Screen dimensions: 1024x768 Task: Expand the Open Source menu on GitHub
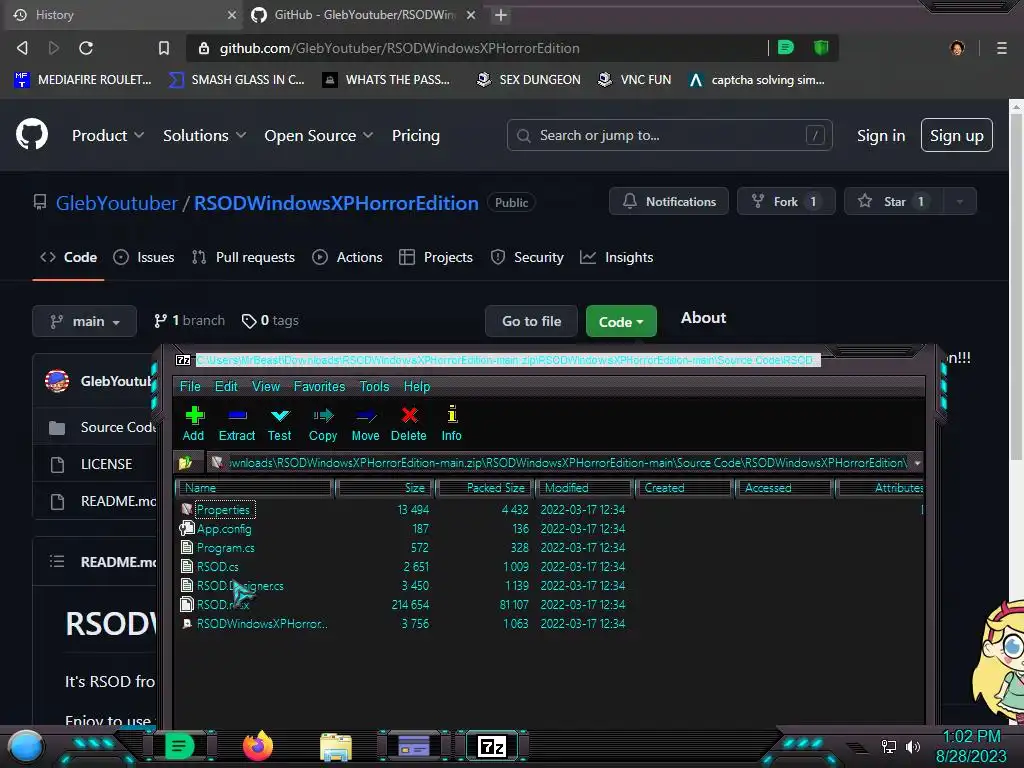tap(319, 135)
